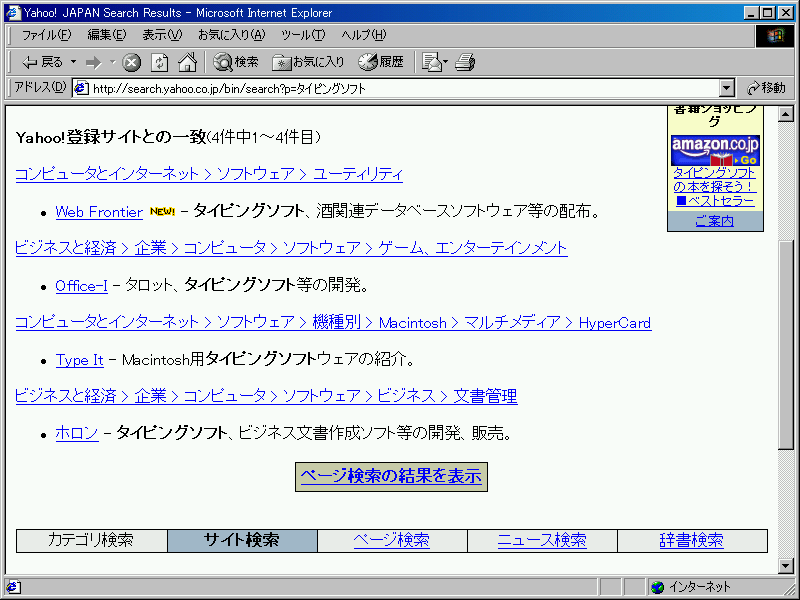Click the IE icon in title bar
800x600 pixels.
click(x=13, y=12)
